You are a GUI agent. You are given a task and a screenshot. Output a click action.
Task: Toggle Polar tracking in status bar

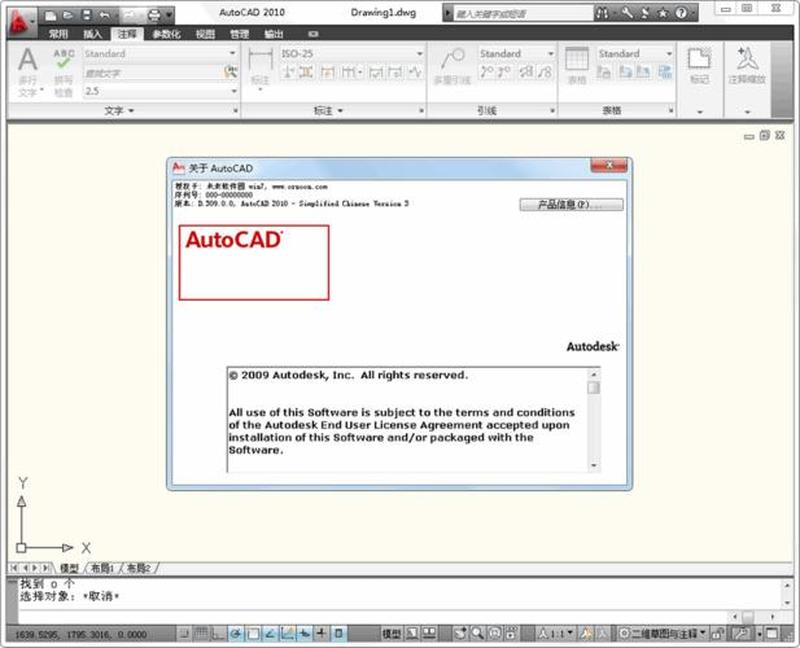pos(236,634)
